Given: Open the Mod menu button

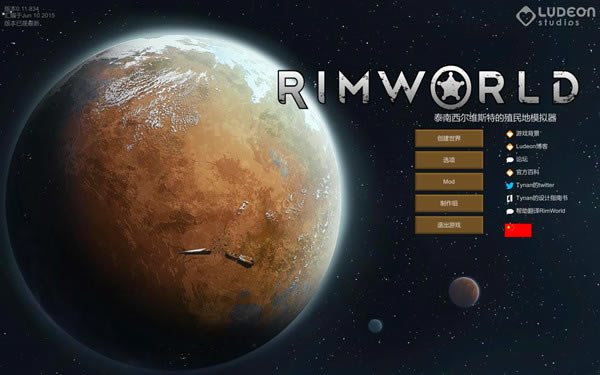Looking at the screenshot, I should click(x=449, y=182).
